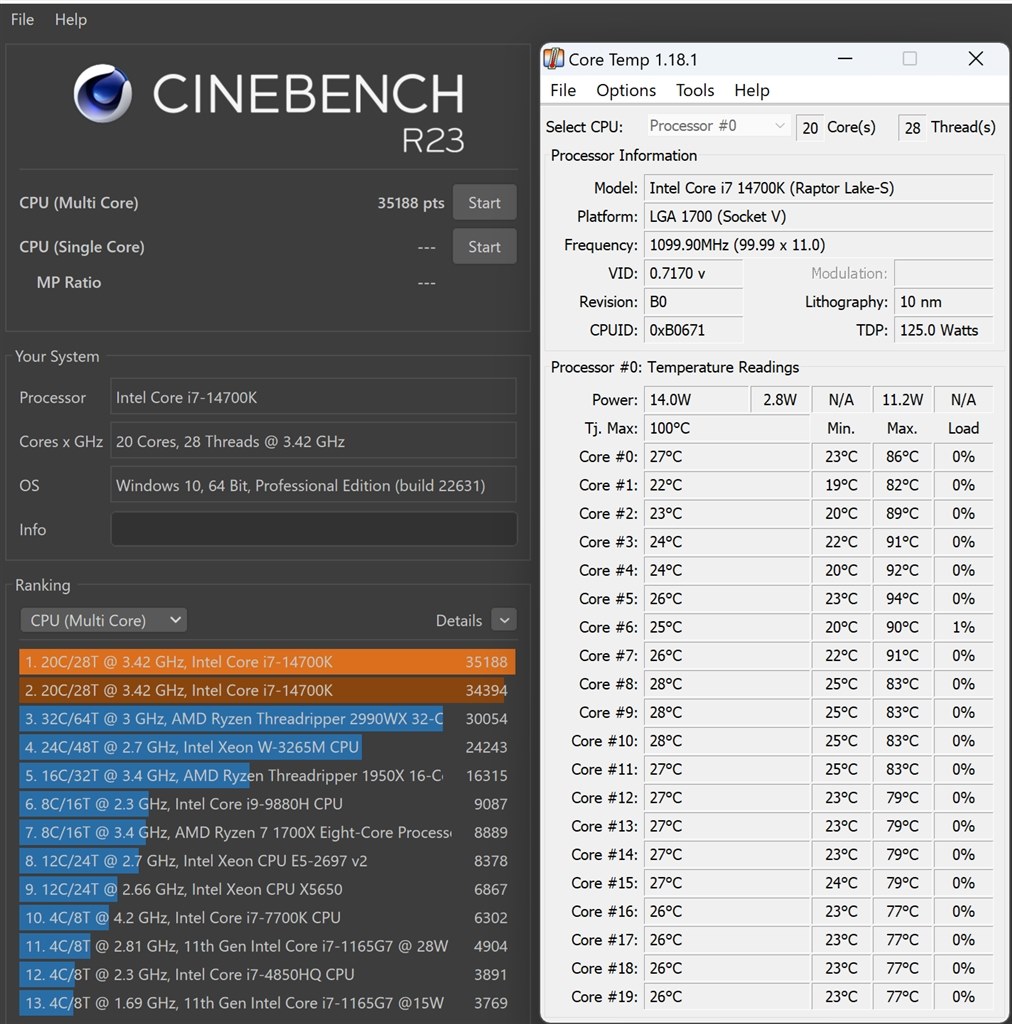Click the Thread(s) count box showing 28
This screenshot has width=1012, height=1024.
[912, 127]
